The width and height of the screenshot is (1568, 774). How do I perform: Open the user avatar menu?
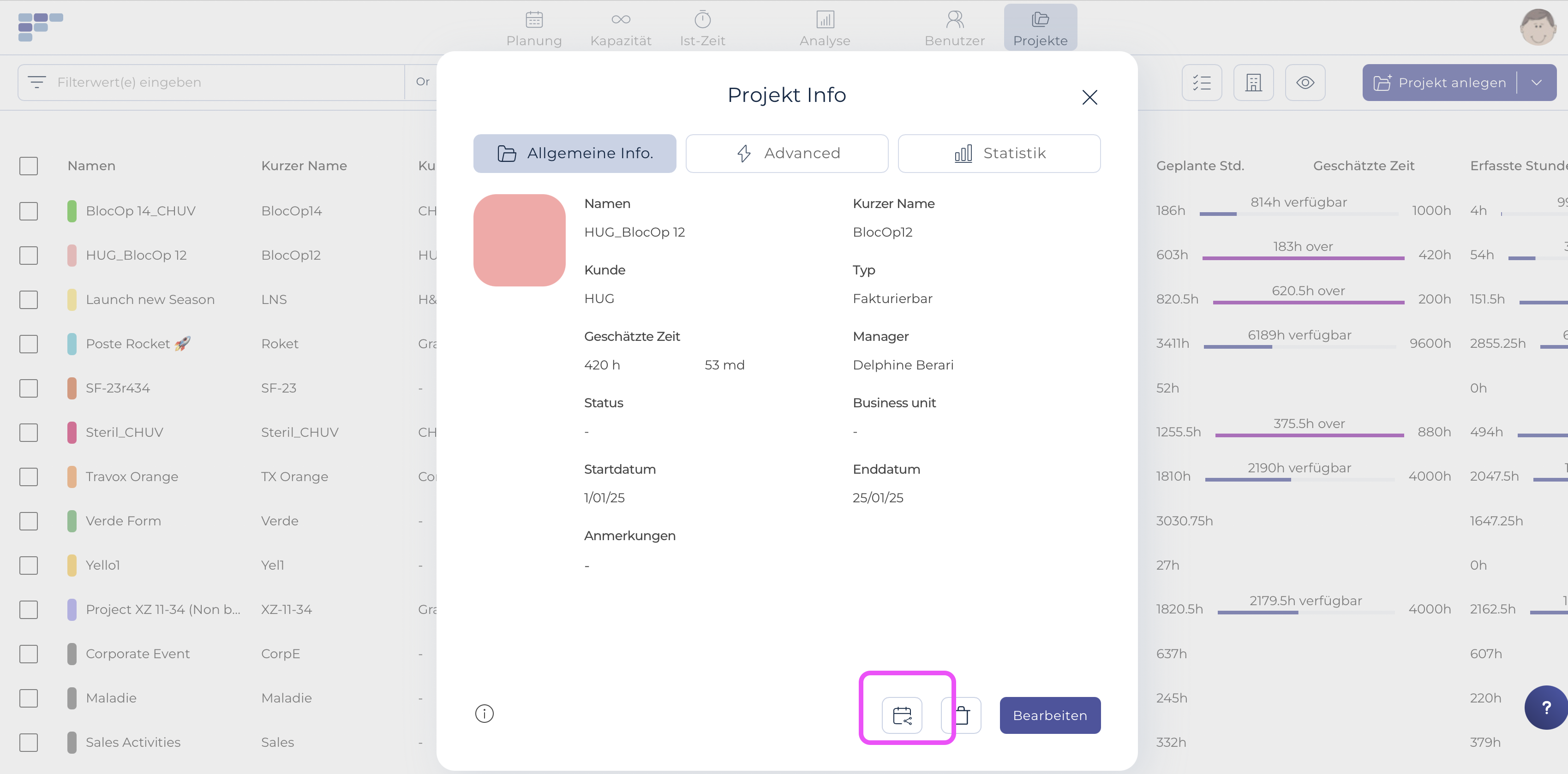[x=1538, y=27]
